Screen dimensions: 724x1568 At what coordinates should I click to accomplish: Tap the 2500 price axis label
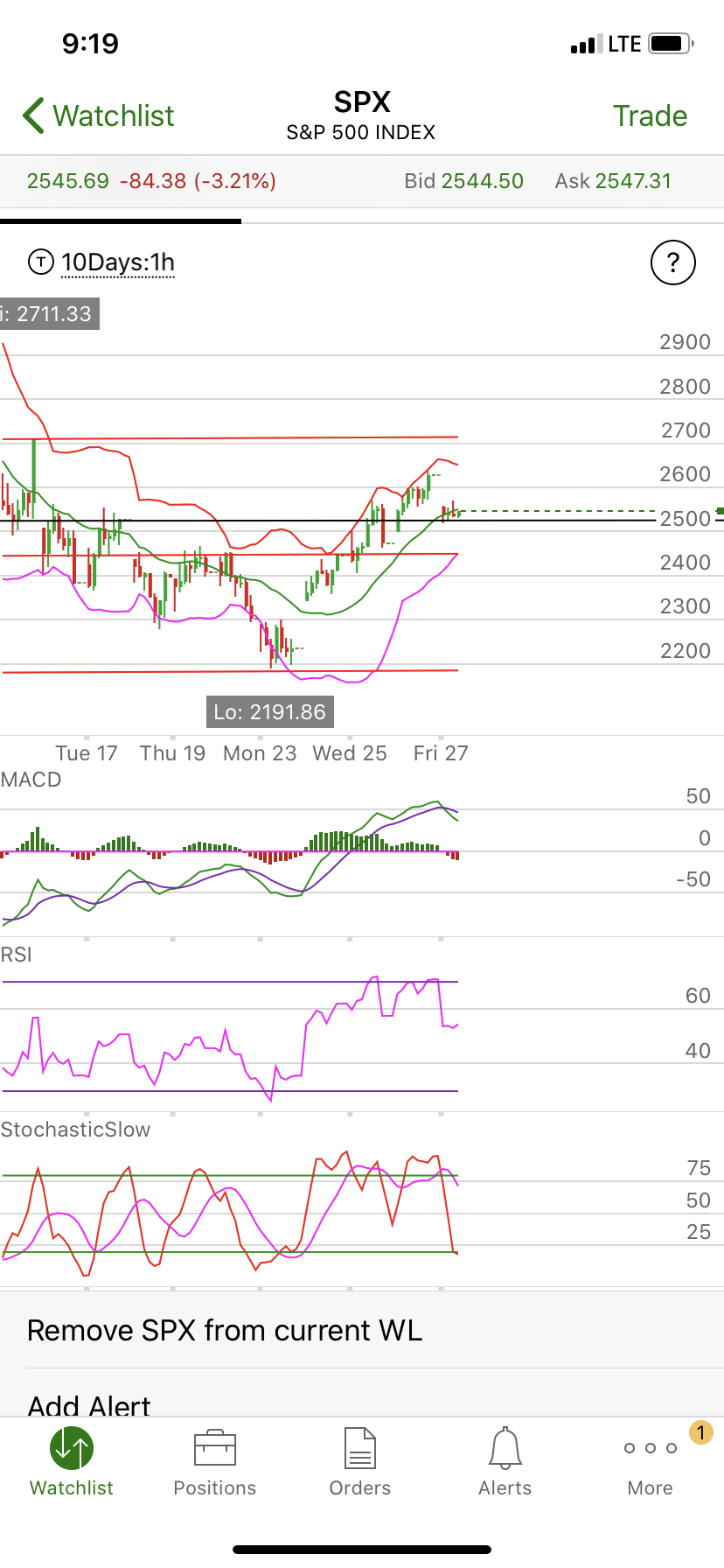pyautogui.click(x=685, y=518)
